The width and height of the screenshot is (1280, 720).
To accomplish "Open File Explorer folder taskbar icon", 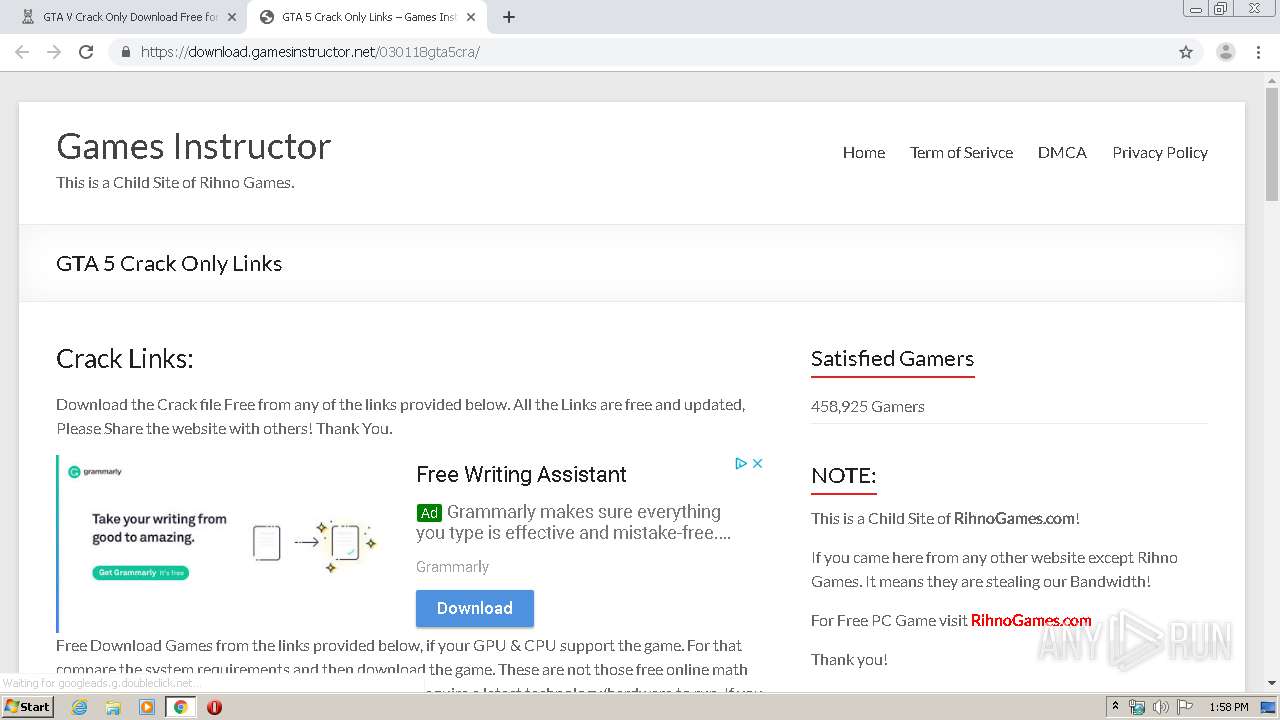I will [113, 707].
